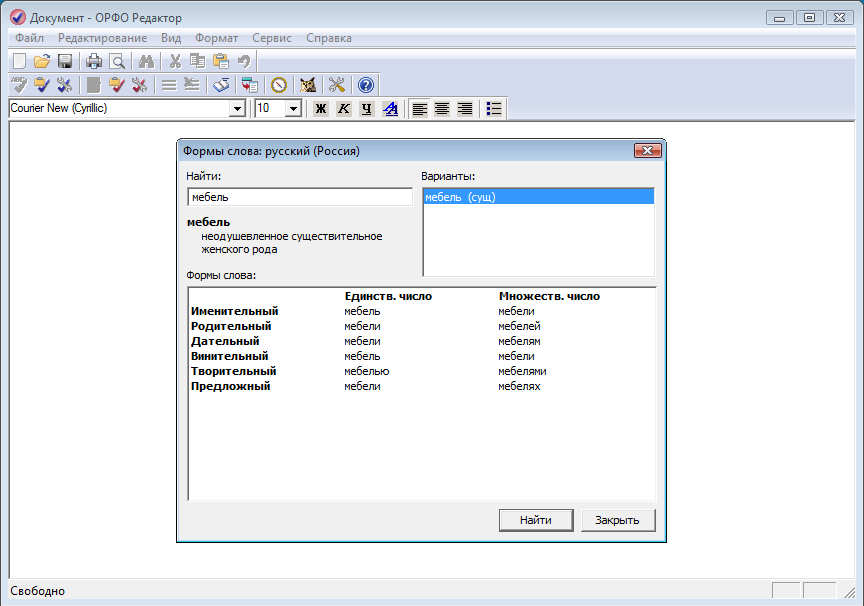864x606 pixels.
Task: Expand the font size 10 dropdown
Action: pyautogui.click(x=294, y=109)
